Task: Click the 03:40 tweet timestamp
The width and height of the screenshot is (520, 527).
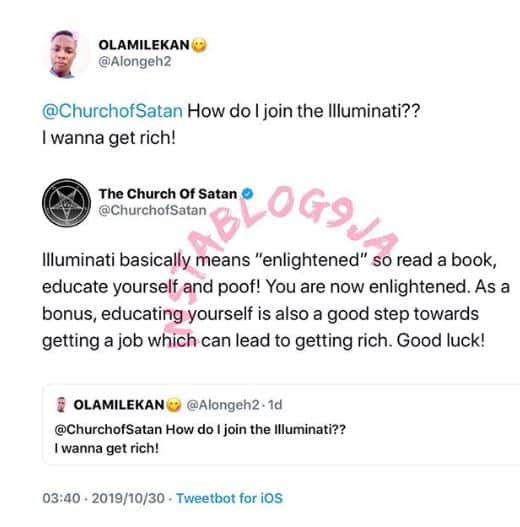Action: click(62, 498)
